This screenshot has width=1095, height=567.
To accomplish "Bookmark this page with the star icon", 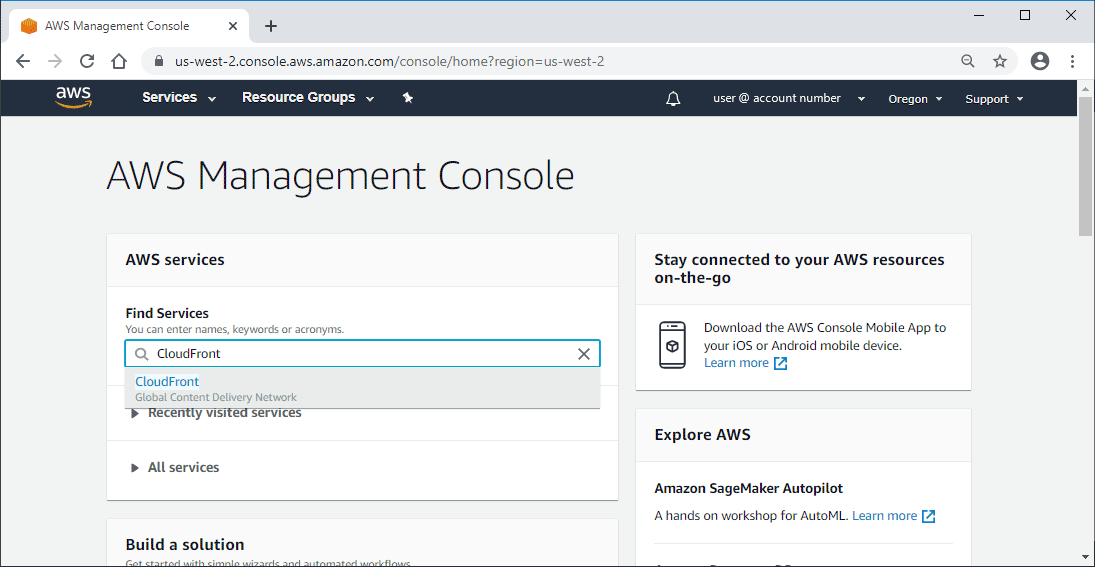I will pyautogui.click(x=1000, y=61).
